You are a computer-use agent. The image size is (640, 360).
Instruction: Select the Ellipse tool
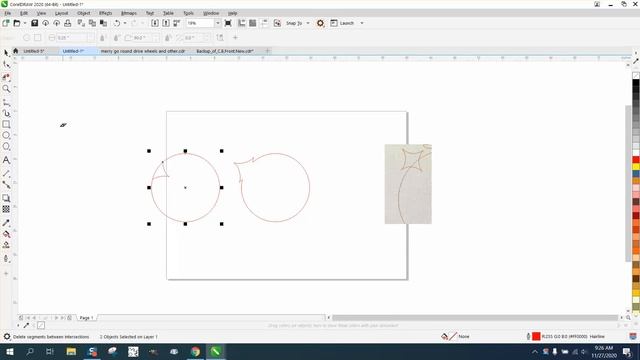pyautogui.click(x=6, y=135)
